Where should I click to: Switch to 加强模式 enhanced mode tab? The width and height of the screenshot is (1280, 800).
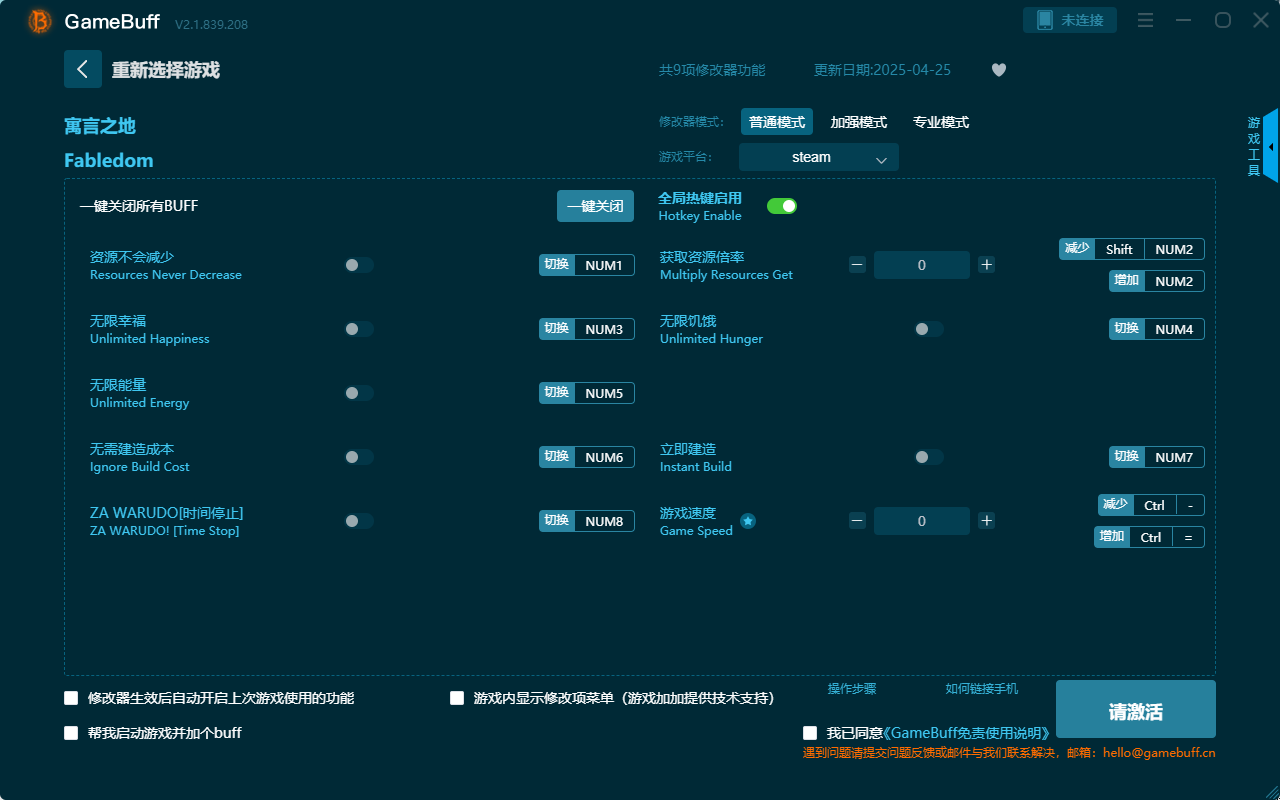tap(859, 122)
